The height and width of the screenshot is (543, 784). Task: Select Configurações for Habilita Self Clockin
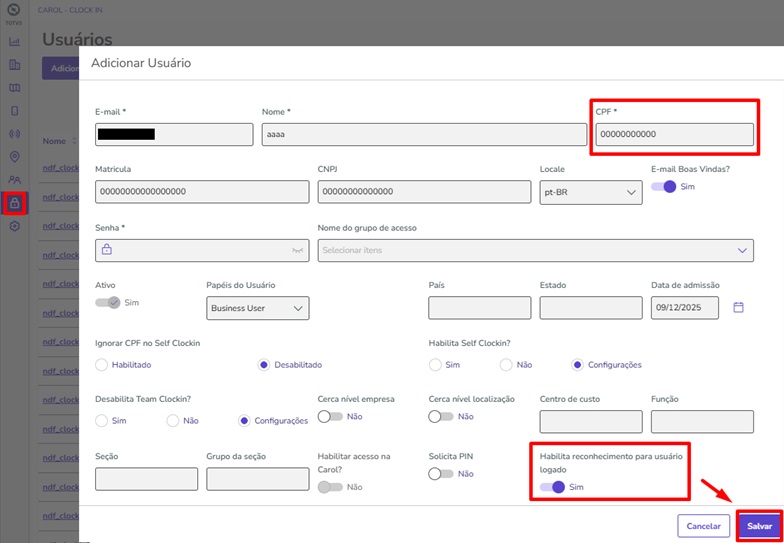click(578, 365)
